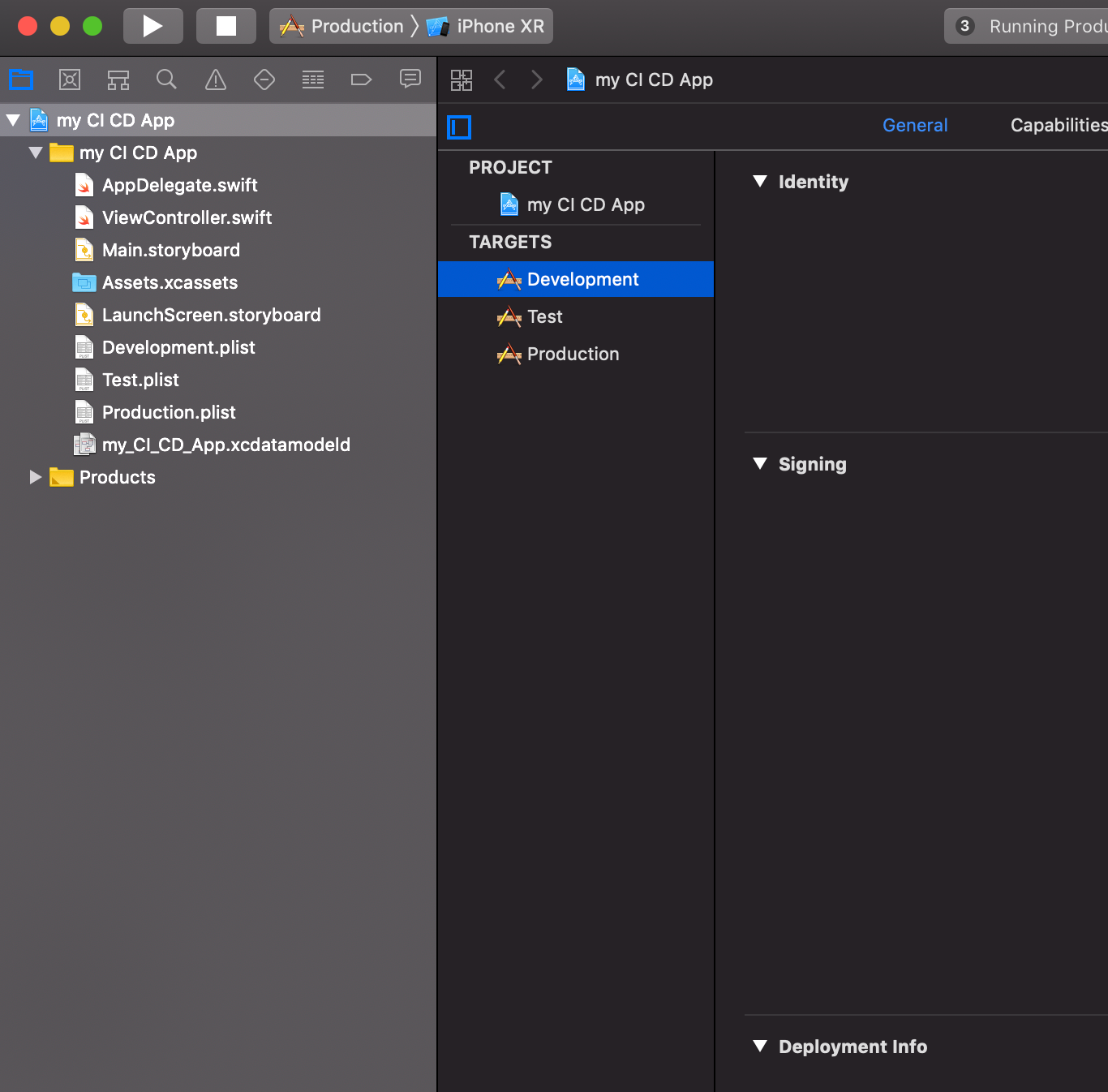Select the Products folder row
Viewport: 1108px width, 1092px height.
coord(218,477)
